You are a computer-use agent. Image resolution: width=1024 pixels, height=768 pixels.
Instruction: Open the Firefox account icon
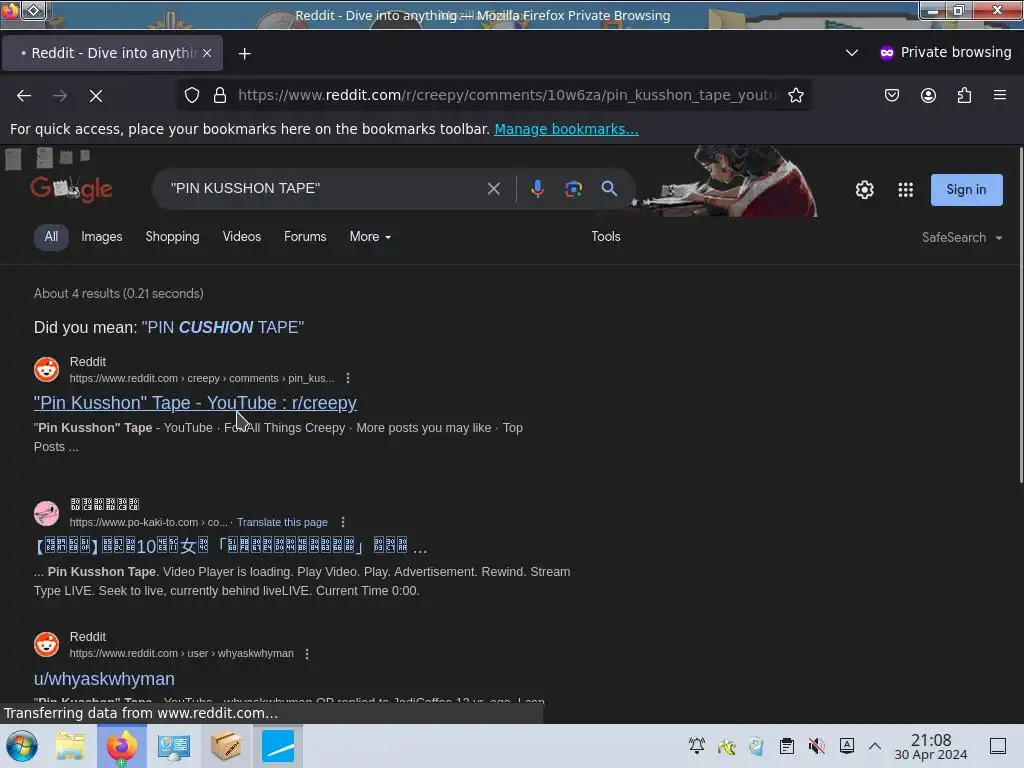(928, 95)
